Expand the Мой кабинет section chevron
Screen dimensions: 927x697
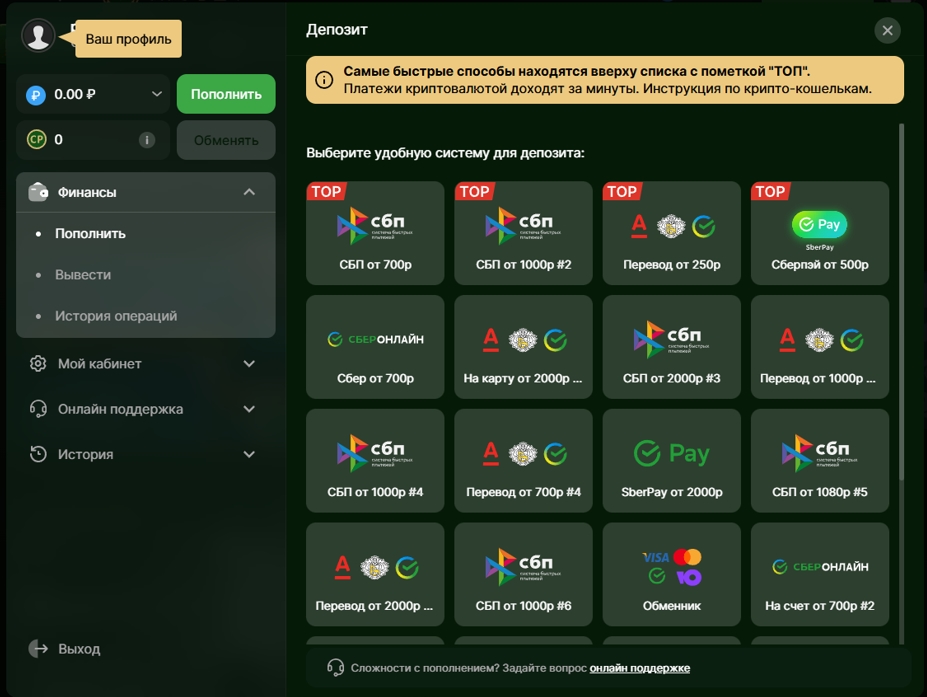(x=249, y=364)
